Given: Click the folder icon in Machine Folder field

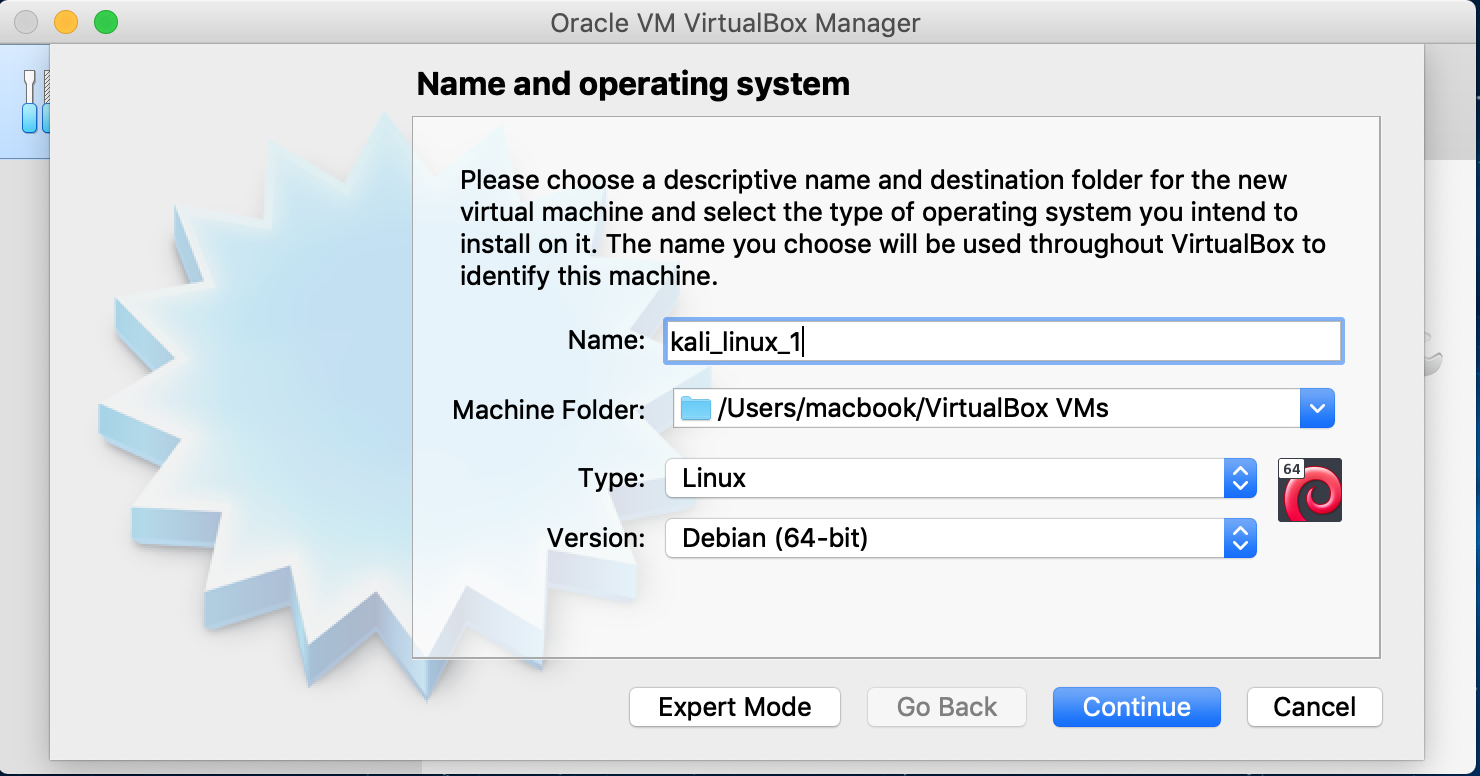Looking at the screenshot, I should [x=695, y=408].
